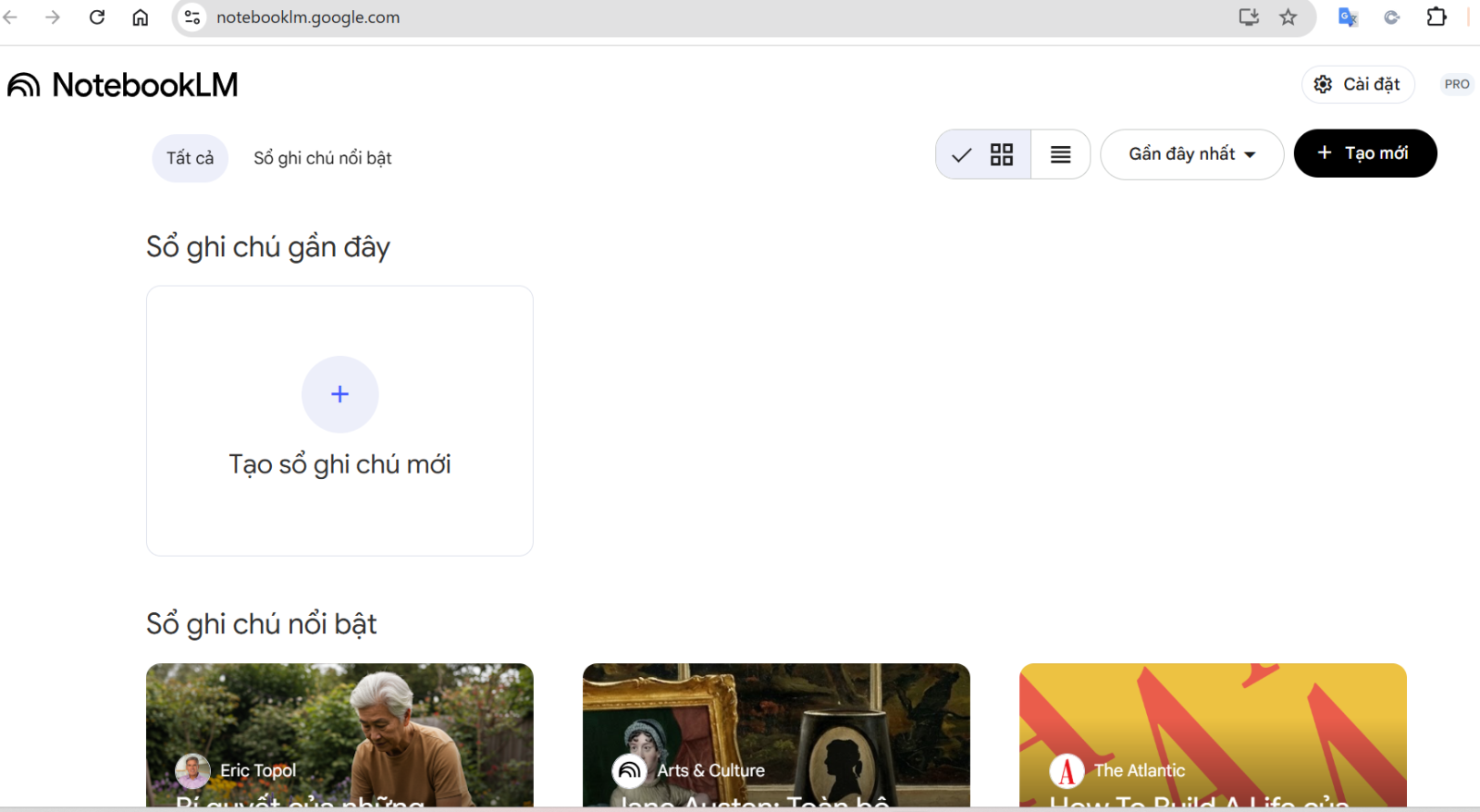Screen dimensions: 1480x812
Task: Open the browser extensions puzzle icon
Action: [x=1437, y=18]
